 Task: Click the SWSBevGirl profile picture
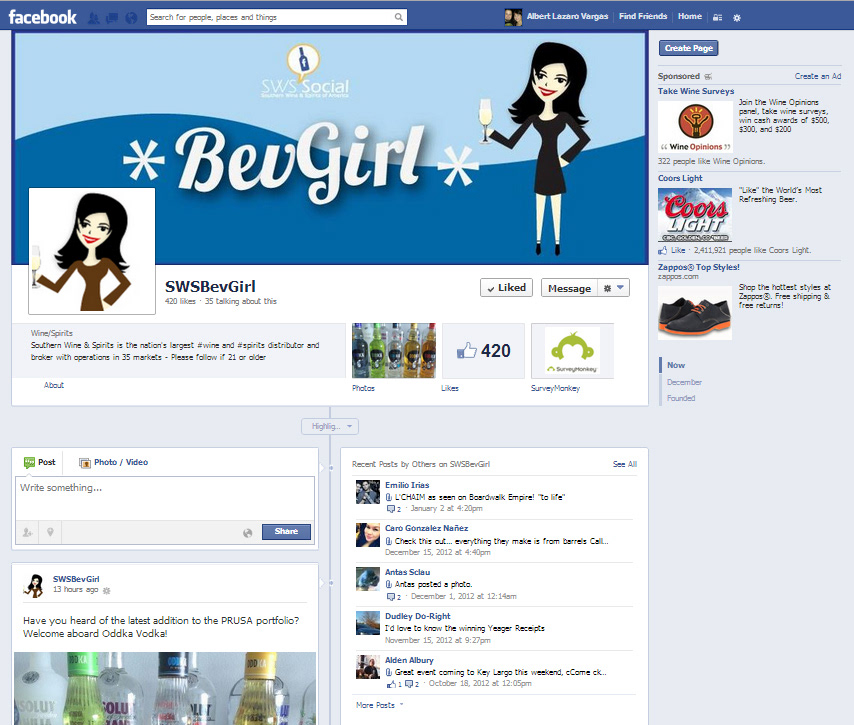[92, 251]
